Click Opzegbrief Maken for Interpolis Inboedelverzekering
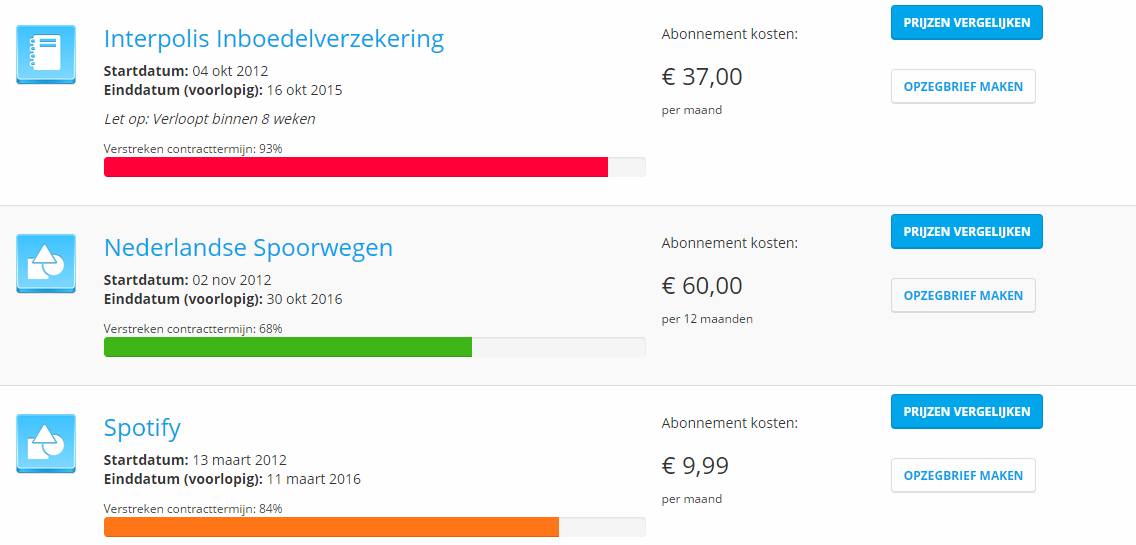The height and width of the screenshot is (545, 1136). coord(963,86)
